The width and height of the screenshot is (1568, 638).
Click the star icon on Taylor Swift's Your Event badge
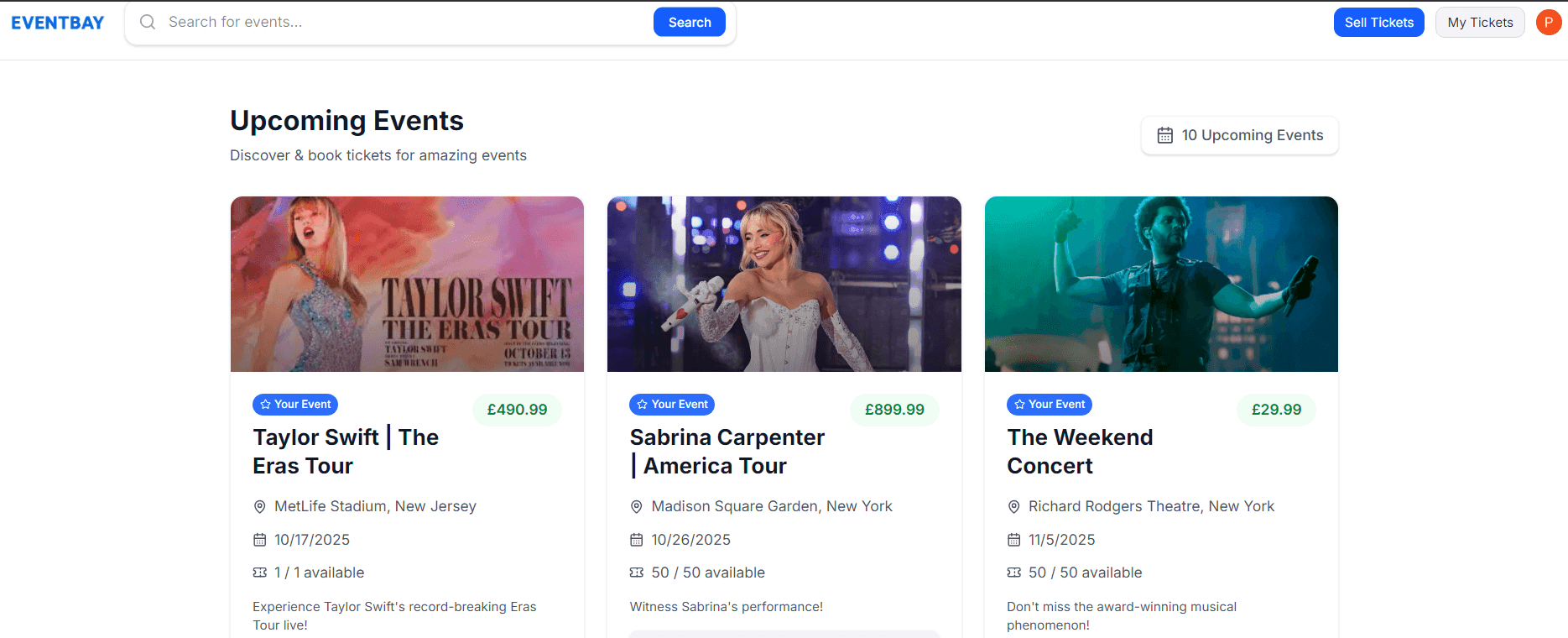pyautogui.click(x=266, y=405)
